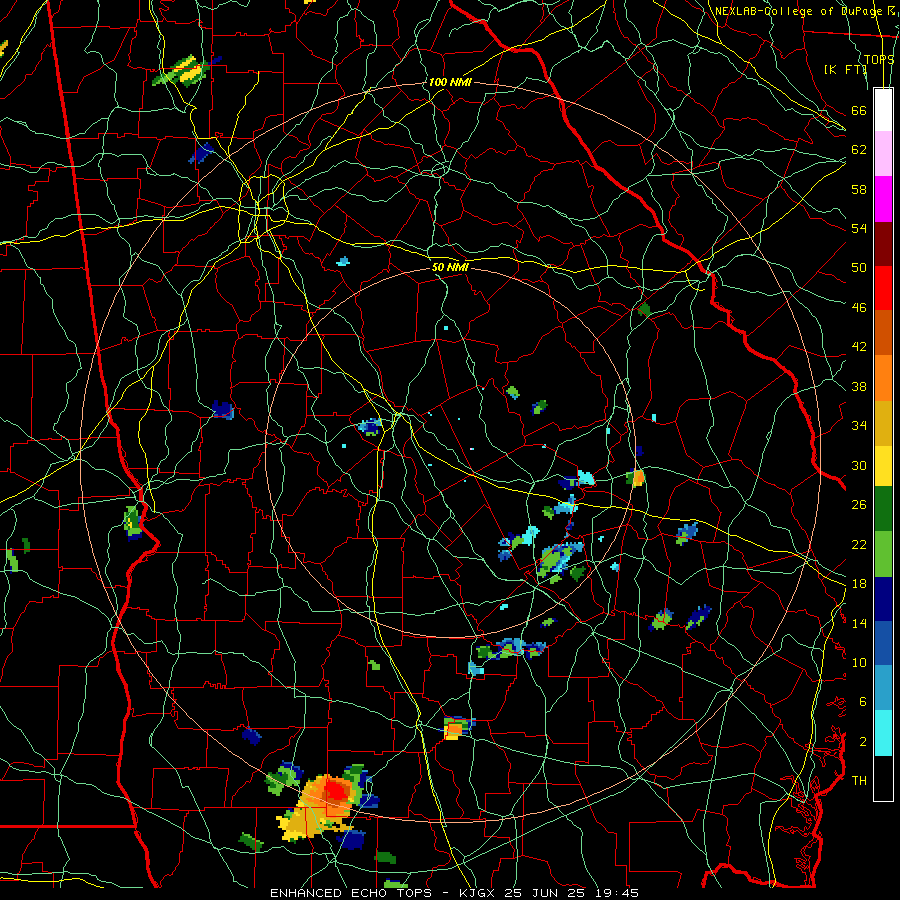
Task: Click the 42 legend value
Action: point(859,347)
